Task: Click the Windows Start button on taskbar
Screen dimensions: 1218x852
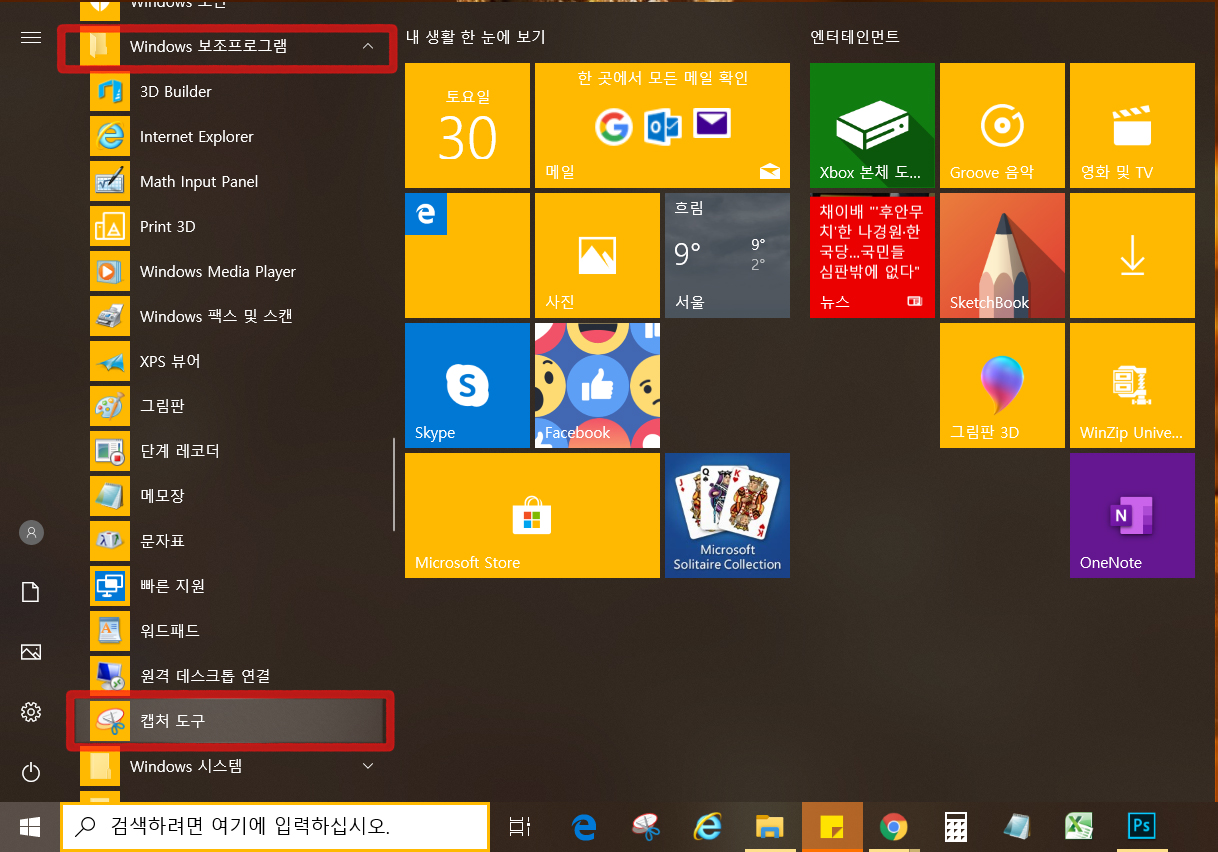Action: 30,827
